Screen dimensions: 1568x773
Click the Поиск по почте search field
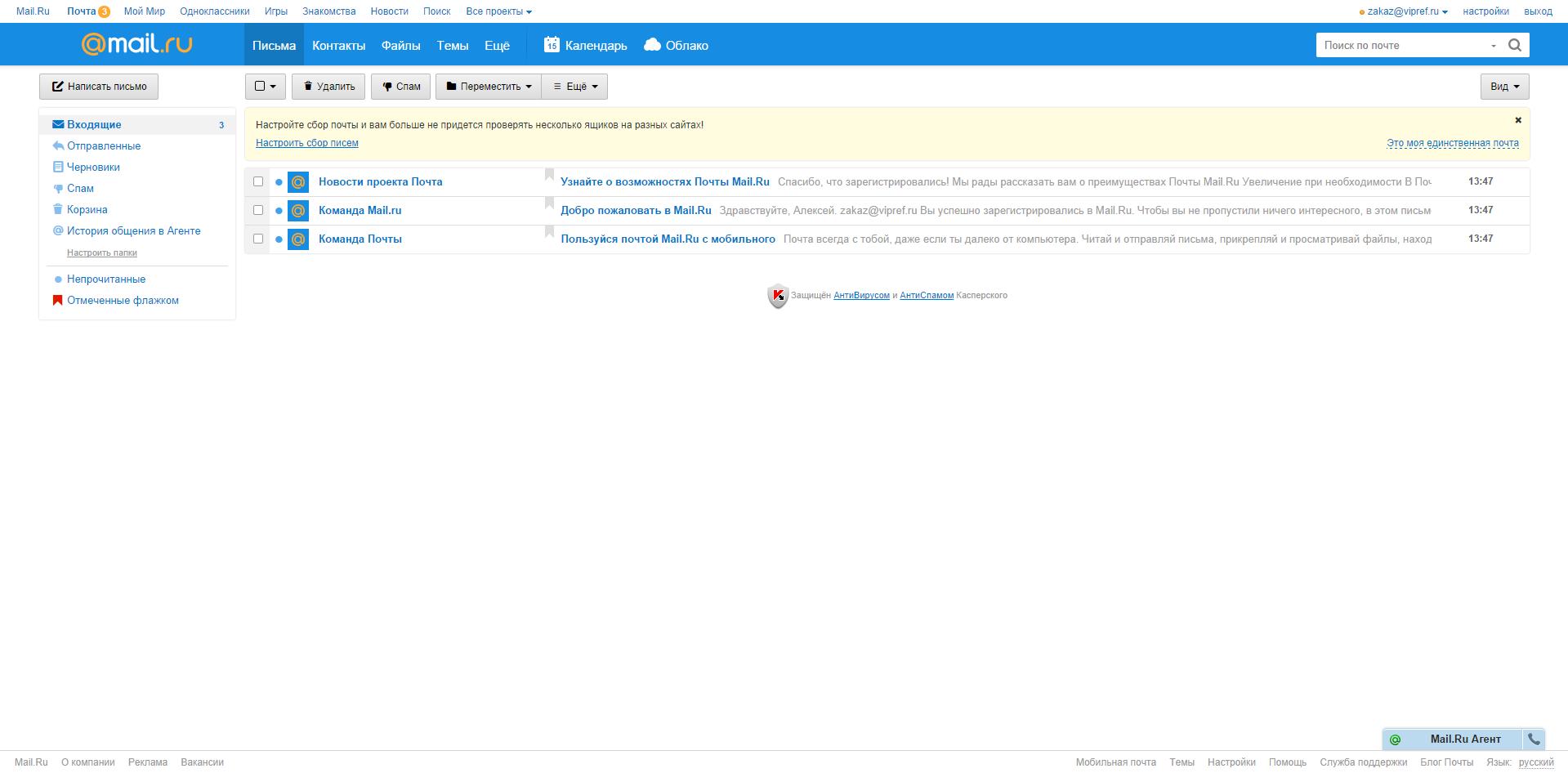click(x=1401, y=45)
